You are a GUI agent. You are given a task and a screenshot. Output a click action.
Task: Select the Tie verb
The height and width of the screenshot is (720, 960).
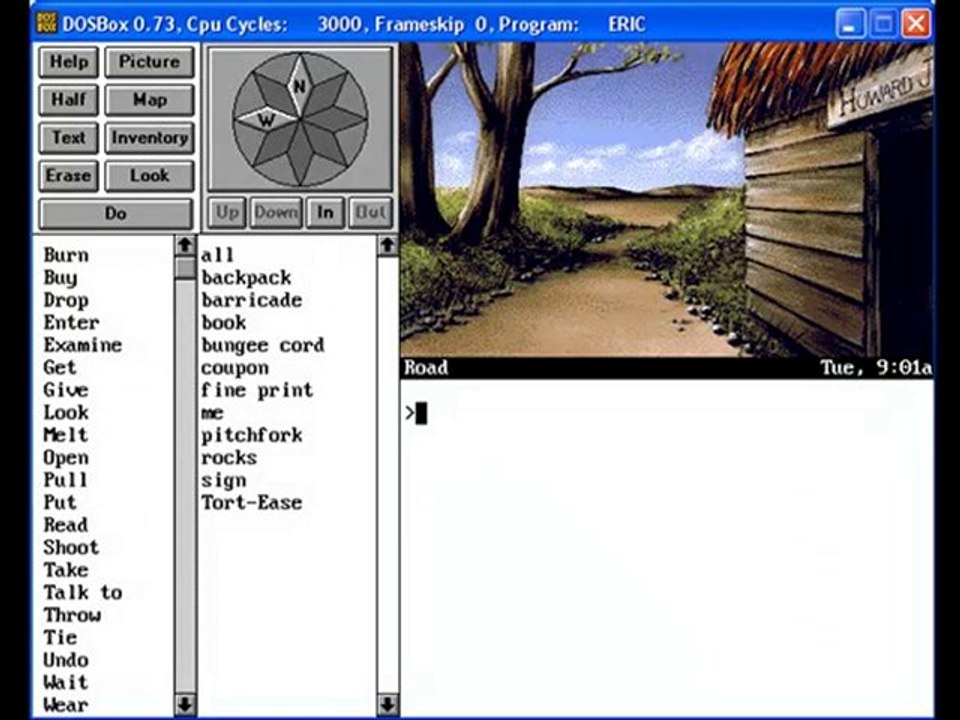pyautogui.click(x=60, y=637)
